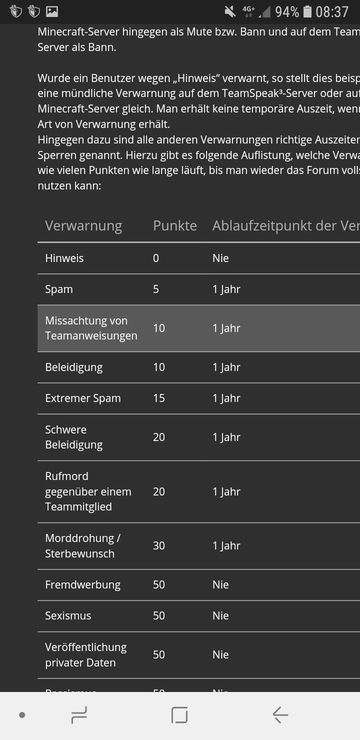Tap the muted sound status icon

click(x=230, y=12)
